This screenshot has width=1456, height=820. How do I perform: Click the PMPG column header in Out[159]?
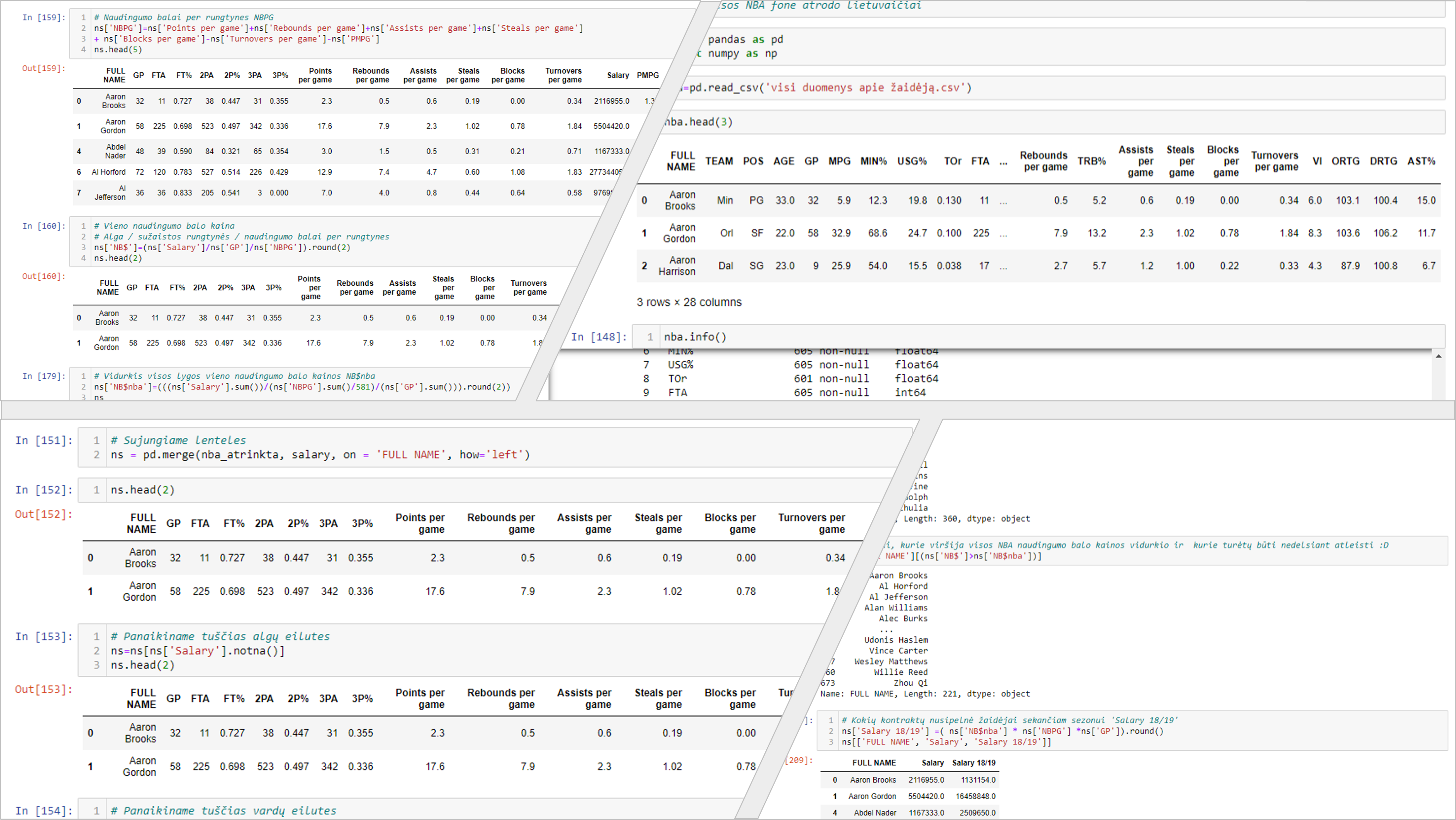click(x=648, y=75)
